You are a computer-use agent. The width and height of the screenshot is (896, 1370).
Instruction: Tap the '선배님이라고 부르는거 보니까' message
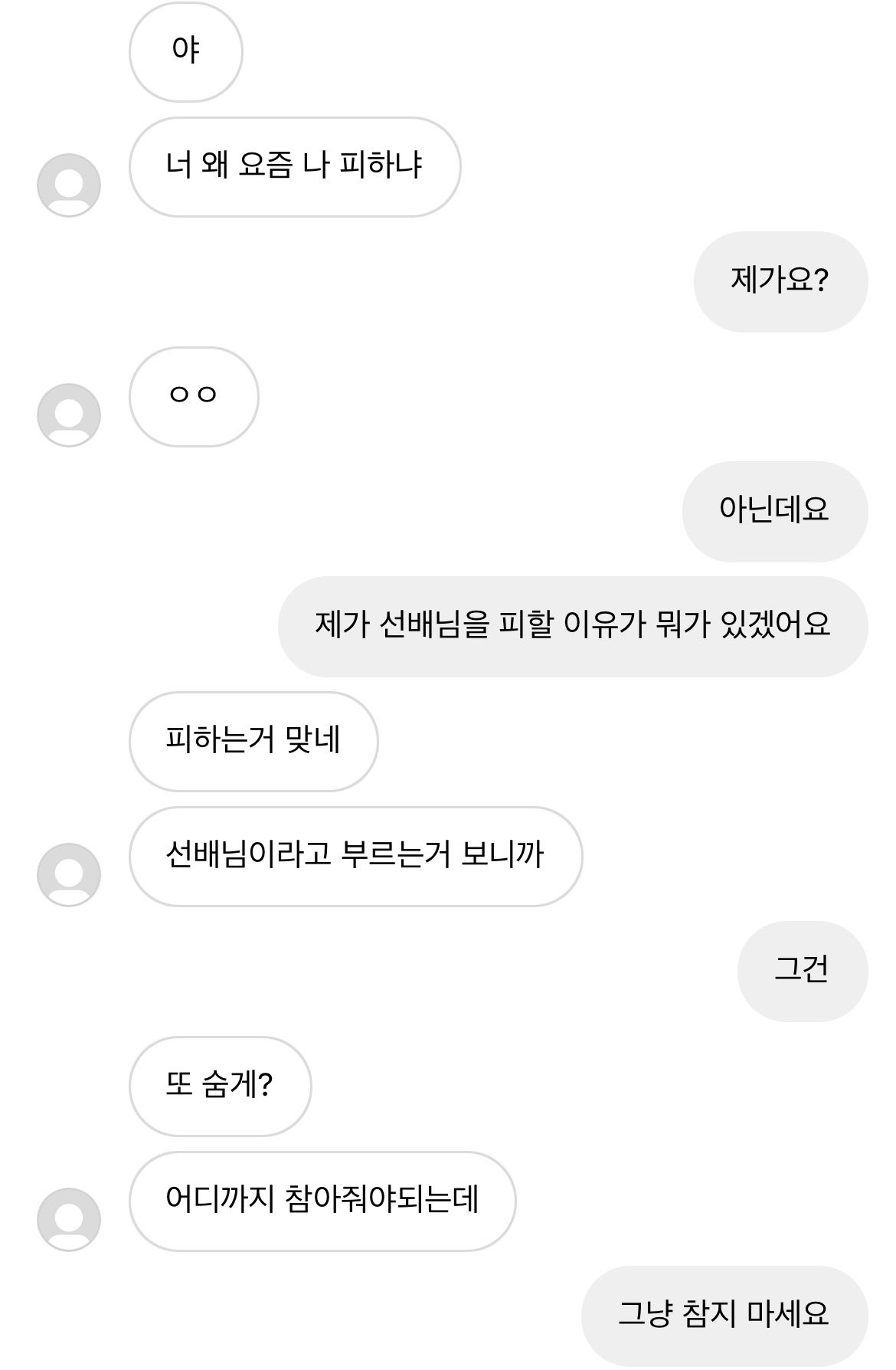(355, 856)
